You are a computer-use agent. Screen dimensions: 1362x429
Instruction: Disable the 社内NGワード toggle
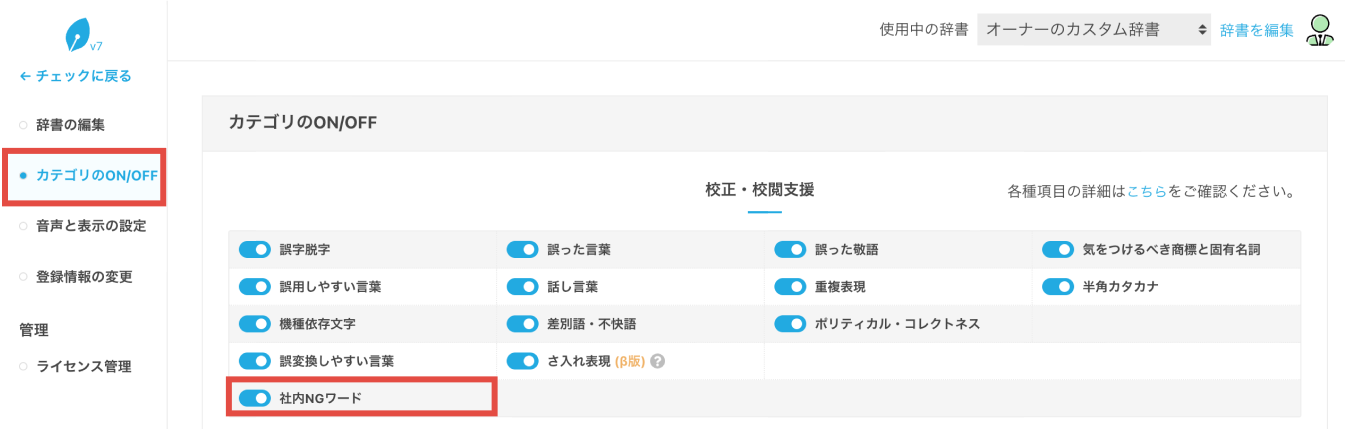coord(255,398)
